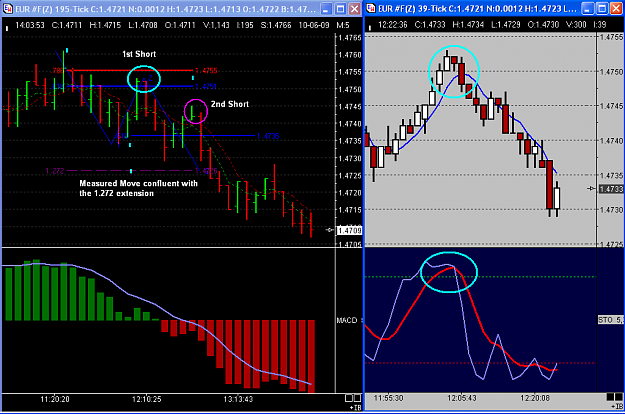This screenshot has width=625, height=414.
Task: Click the 12:22:36 time in 39-Tick bar
Action: 393,25
